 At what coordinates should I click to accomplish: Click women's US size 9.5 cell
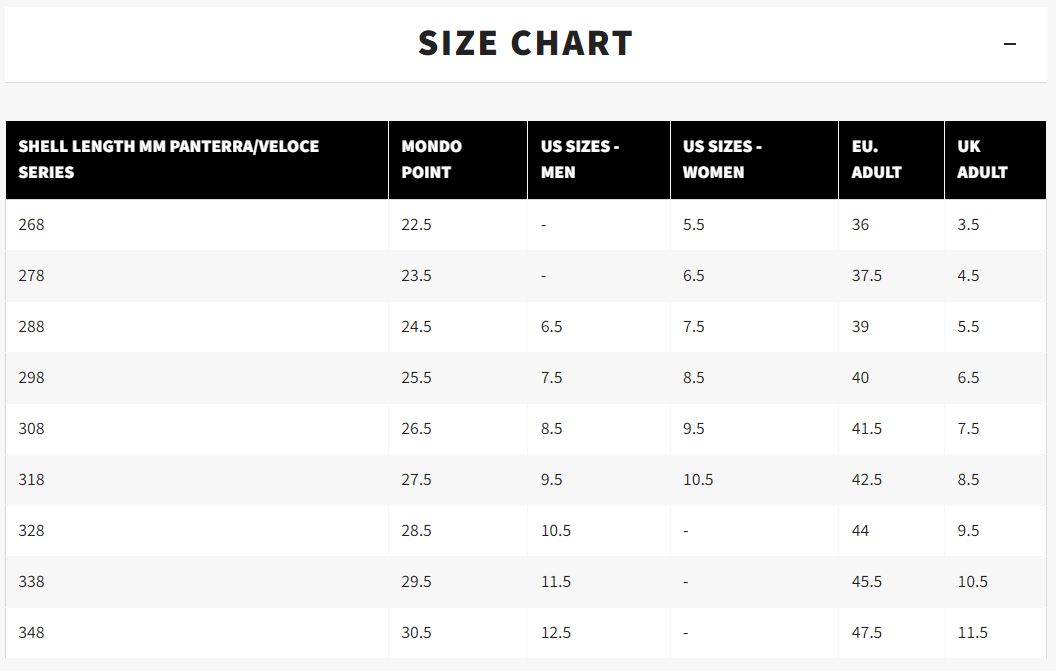click(754, 428)
